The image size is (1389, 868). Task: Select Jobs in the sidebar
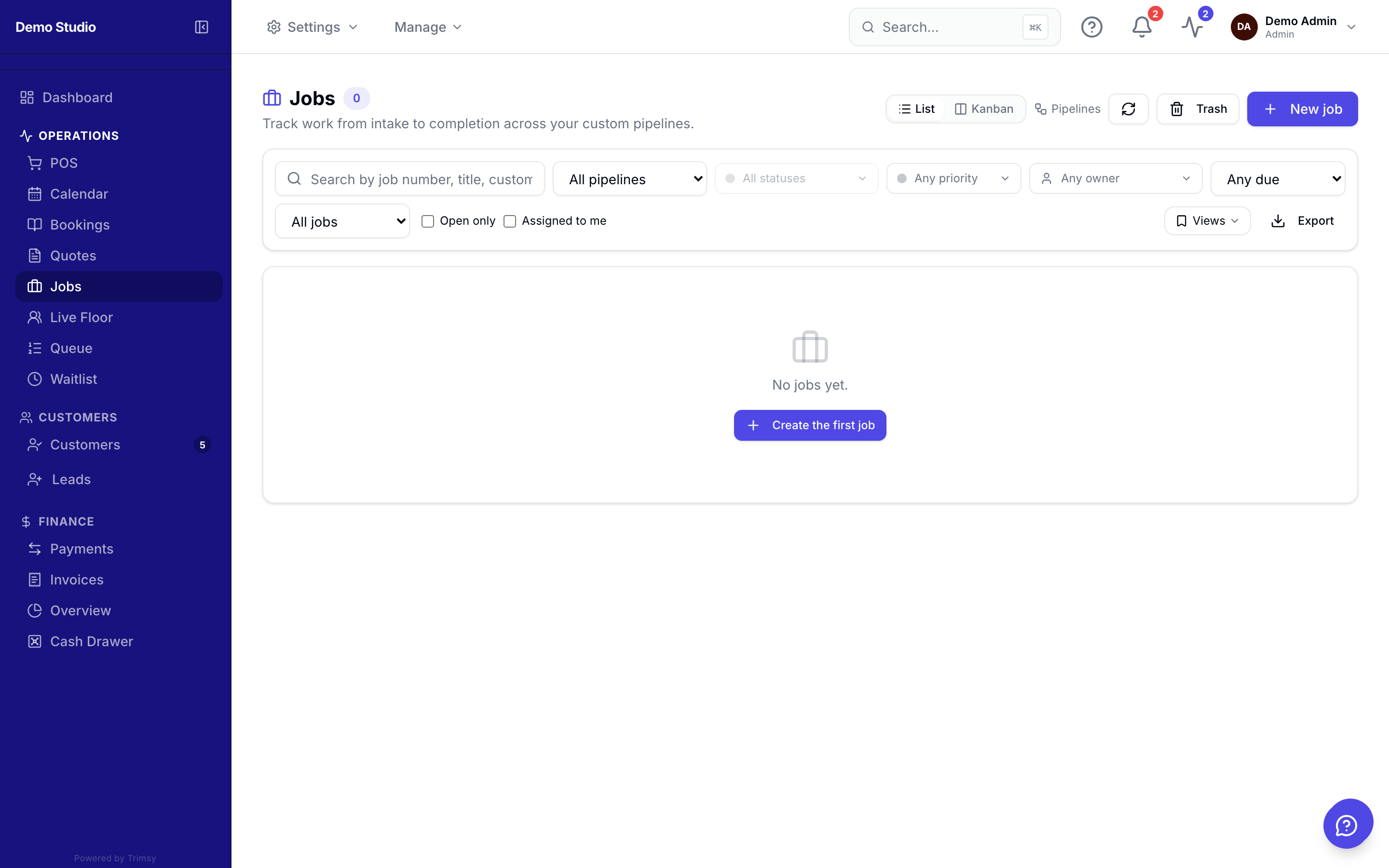[118, 286]
